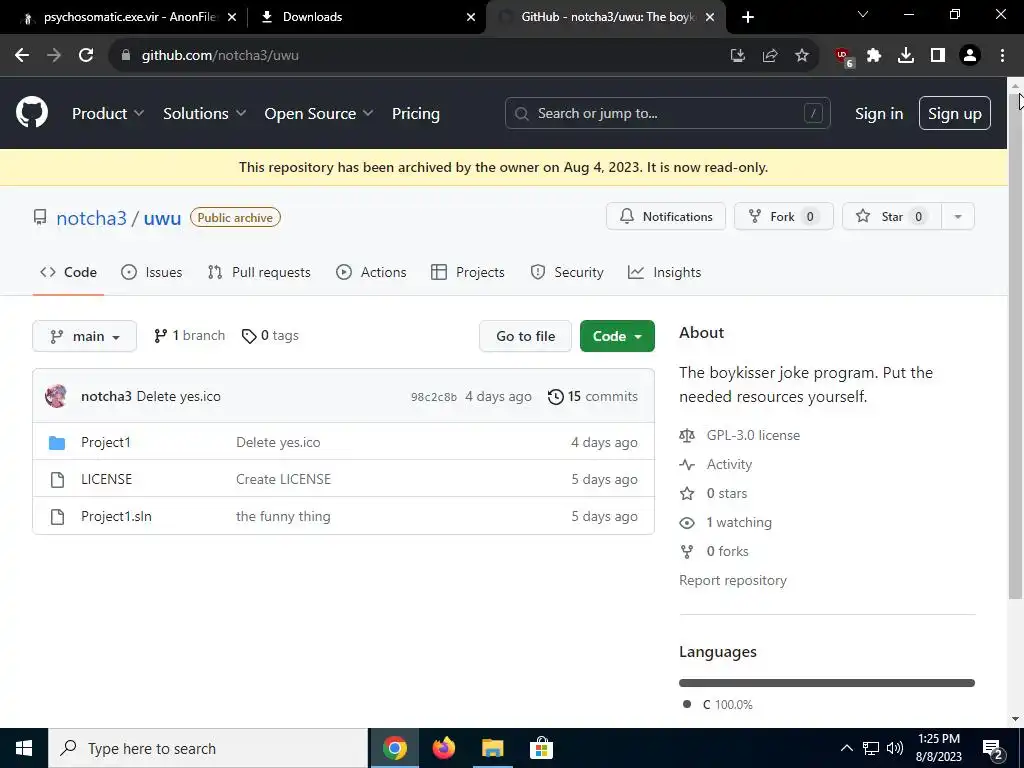1024x768 pixels.
Task: Switch to the Security tab
Action: coord(566,272)
